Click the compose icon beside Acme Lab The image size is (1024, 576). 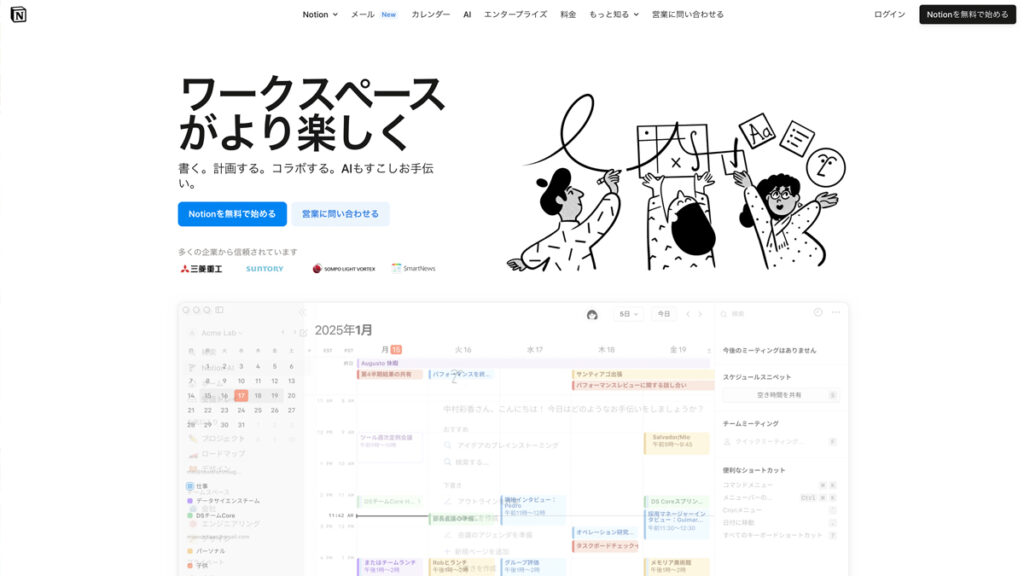[303, 333]
